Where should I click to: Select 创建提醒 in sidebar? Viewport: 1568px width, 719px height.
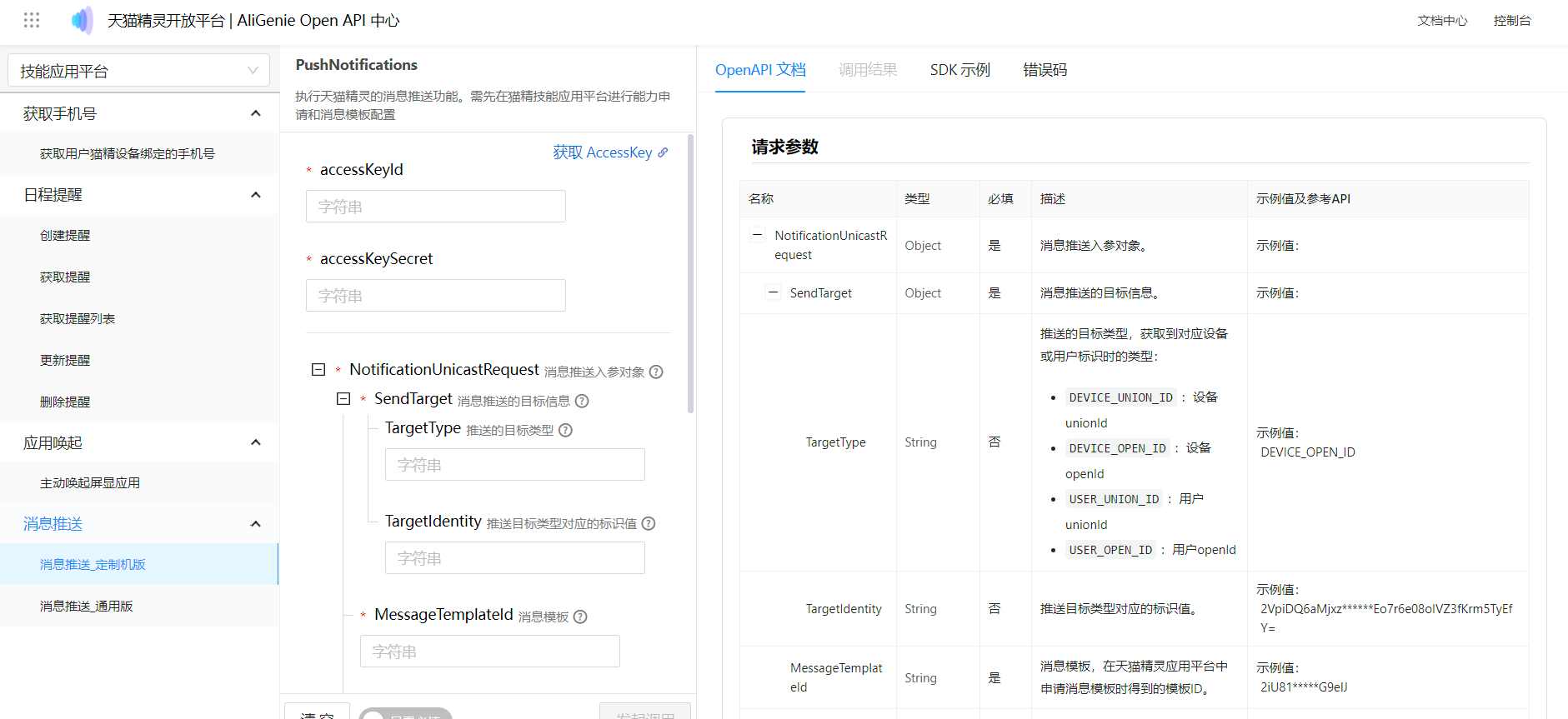[x=139, y=235]
